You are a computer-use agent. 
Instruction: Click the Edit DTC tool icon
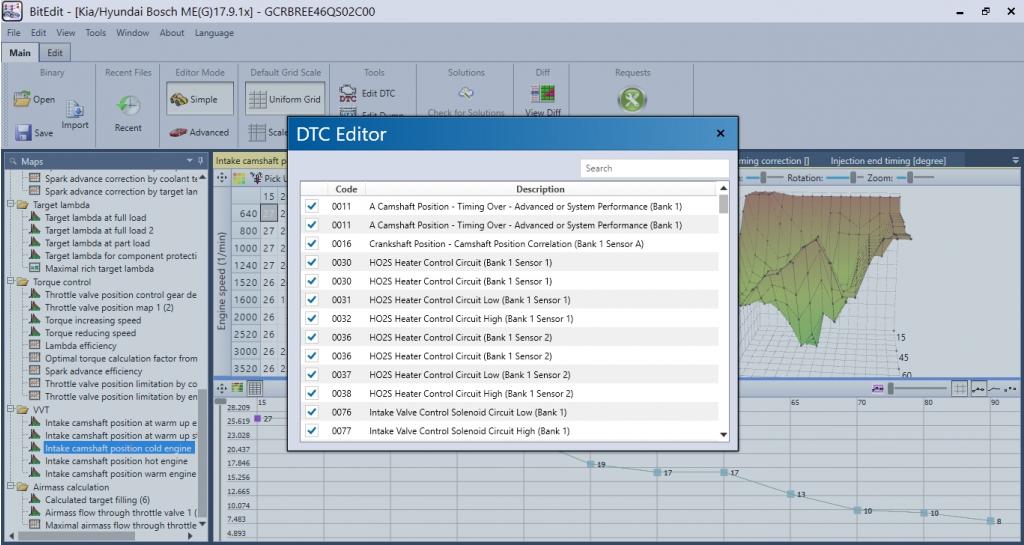pyautogui.click(x=347, y=93)
